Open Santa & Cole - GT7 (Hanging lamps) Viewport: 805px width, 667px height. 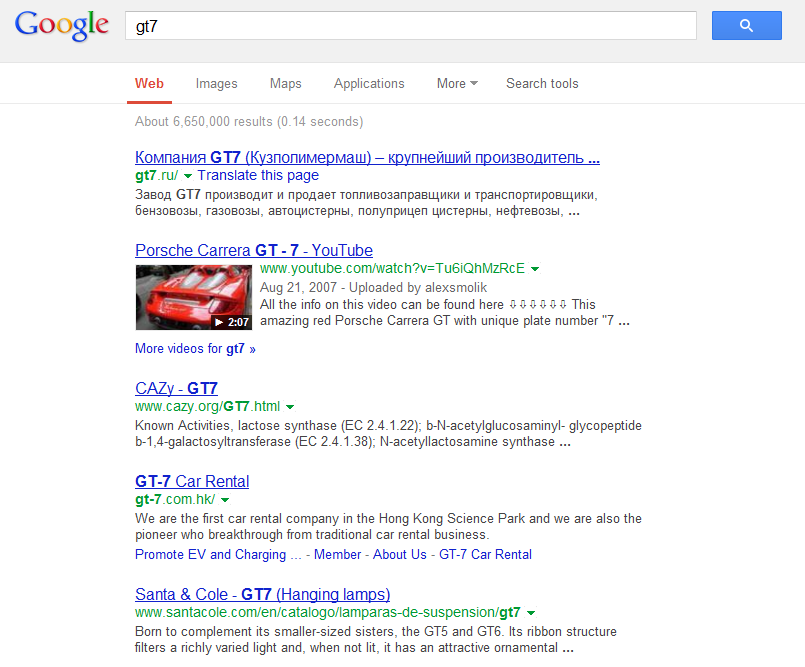262,594
